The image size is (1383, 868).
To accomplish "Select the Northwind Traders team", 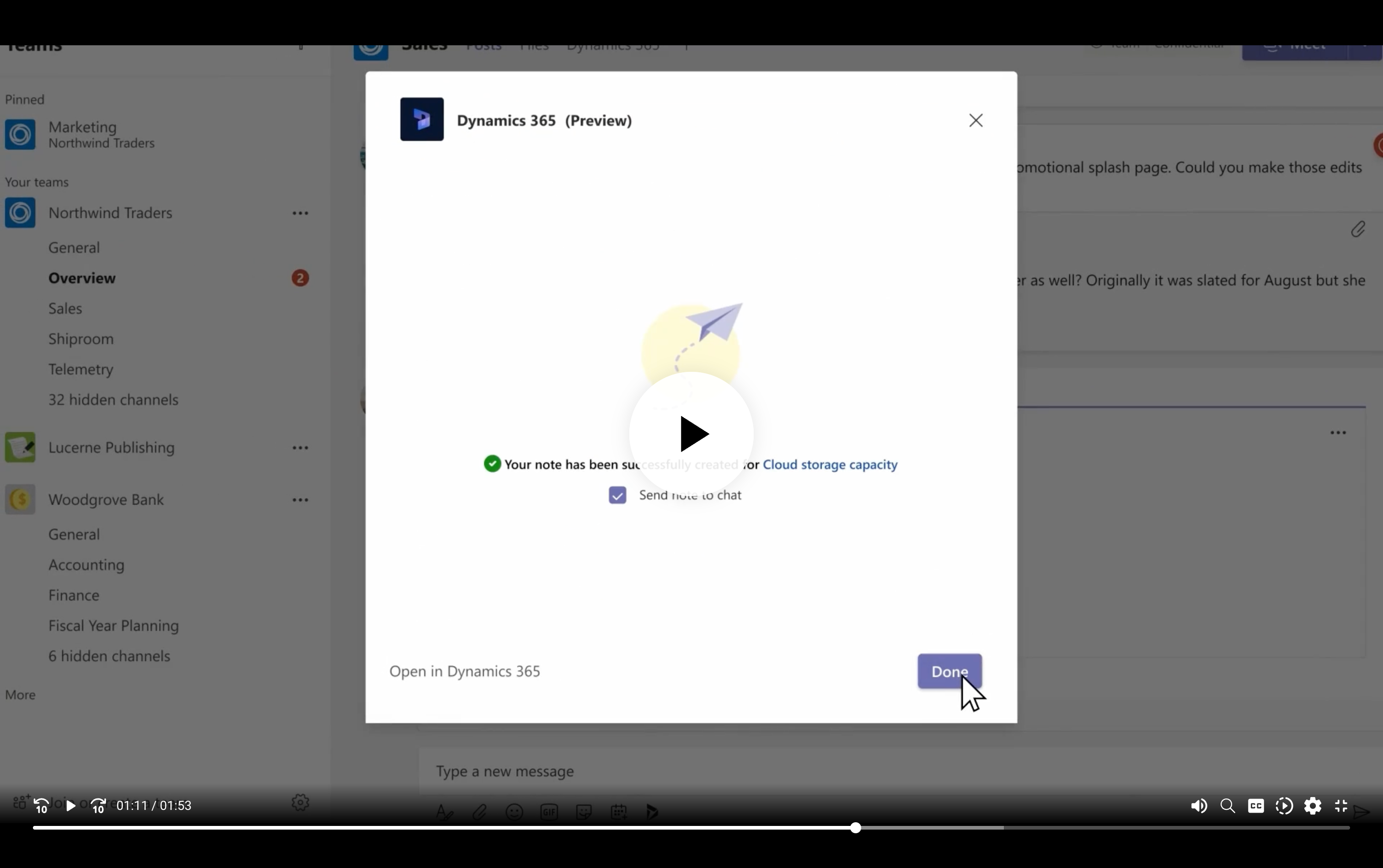I will point(110,213).
